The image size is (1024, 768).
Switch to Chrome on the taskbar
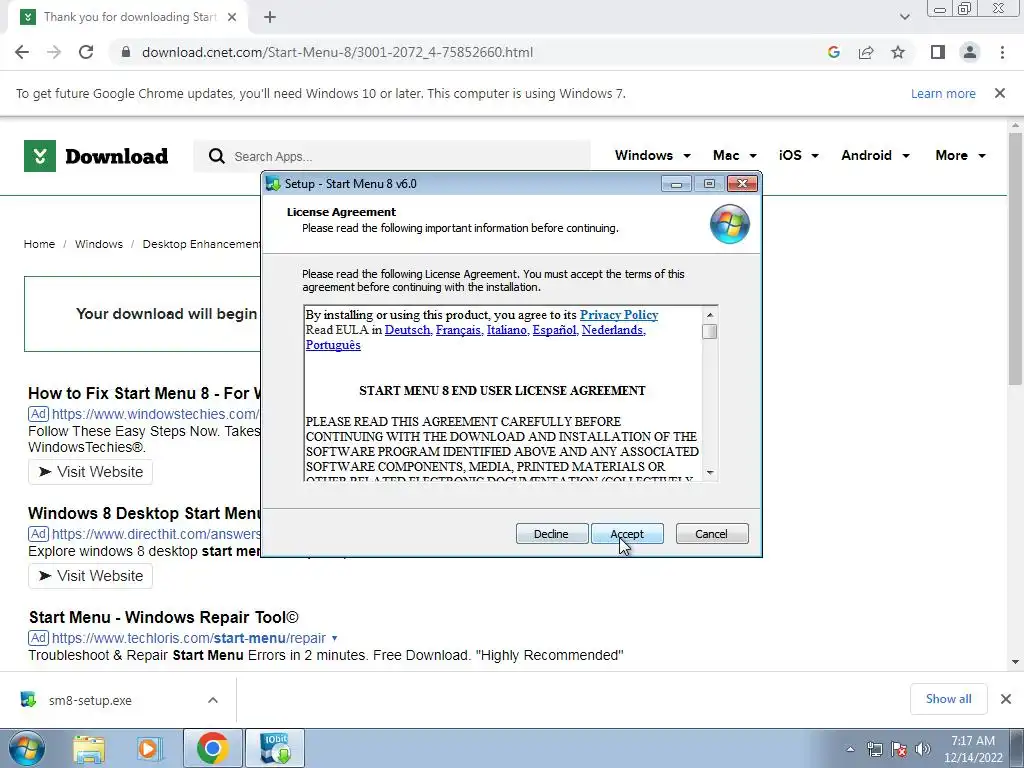[212, 748]
